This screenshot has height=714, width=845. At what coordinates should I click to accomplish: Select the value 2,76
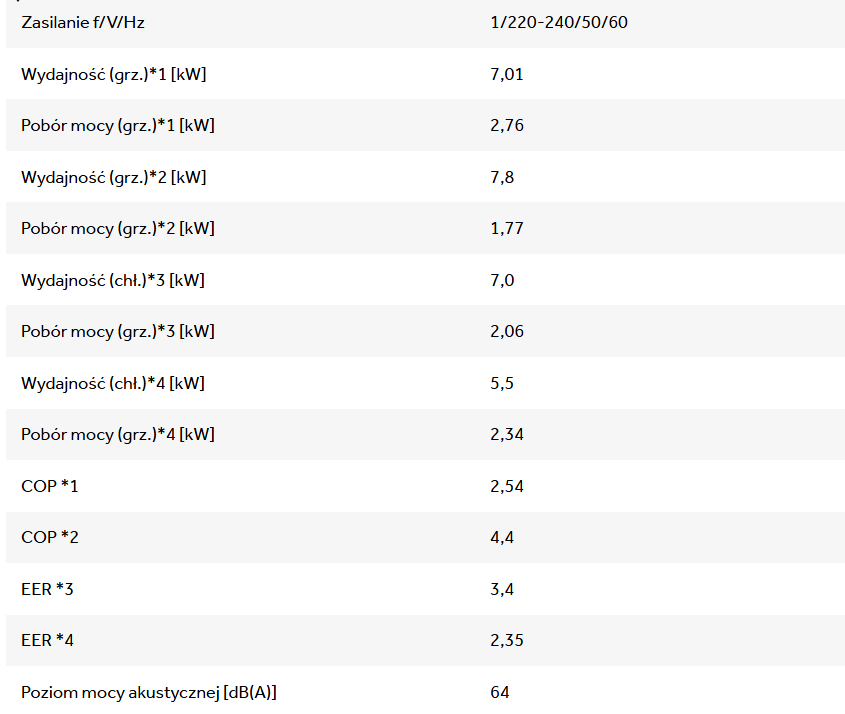[507, 126]
